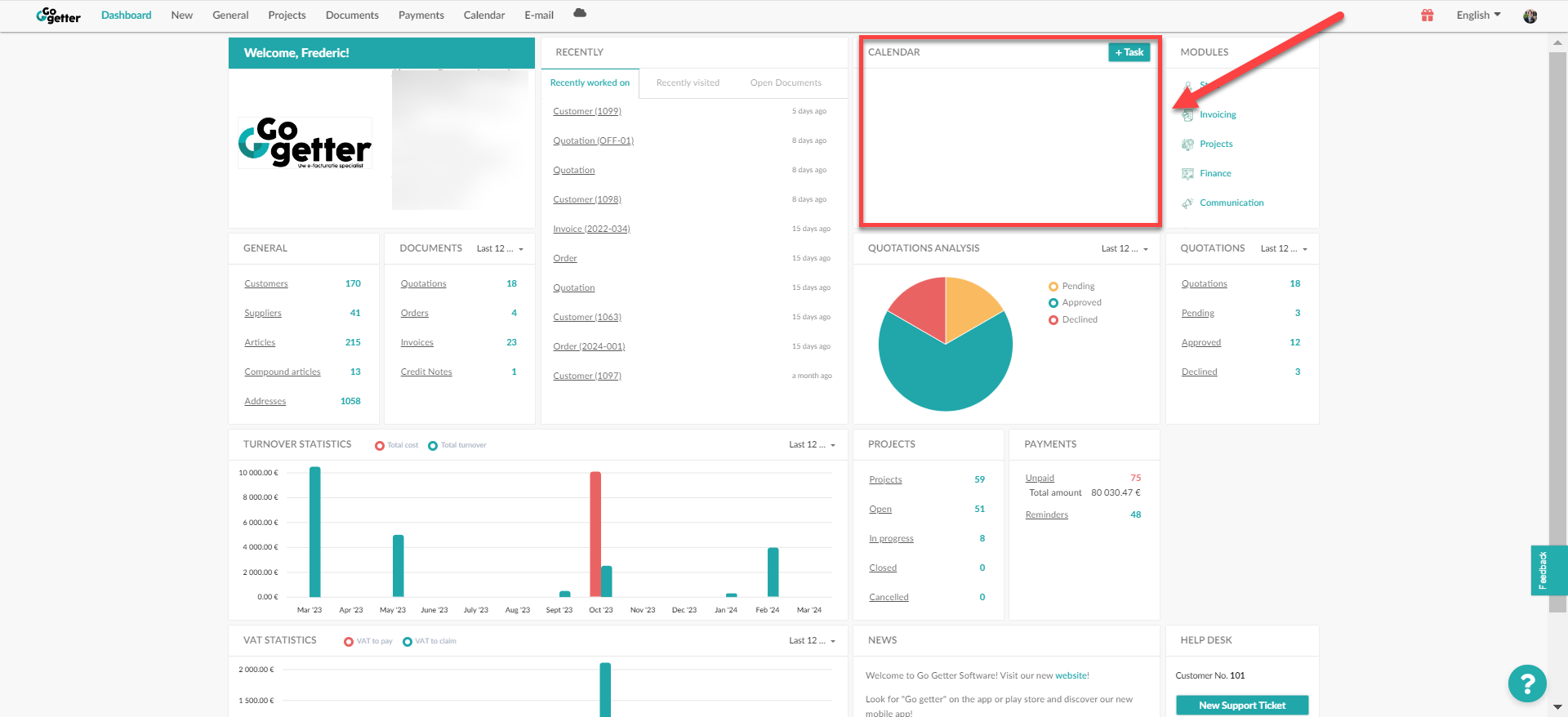Open Documents panel Last 12 dropdown
Image resolution: width=1568 pixels, height=717 pixels.
click(x=500, y=249)
